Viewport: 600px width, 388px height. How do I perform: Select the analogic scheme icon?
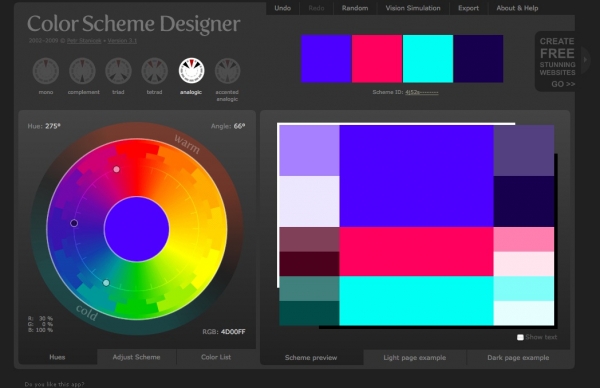191,70
